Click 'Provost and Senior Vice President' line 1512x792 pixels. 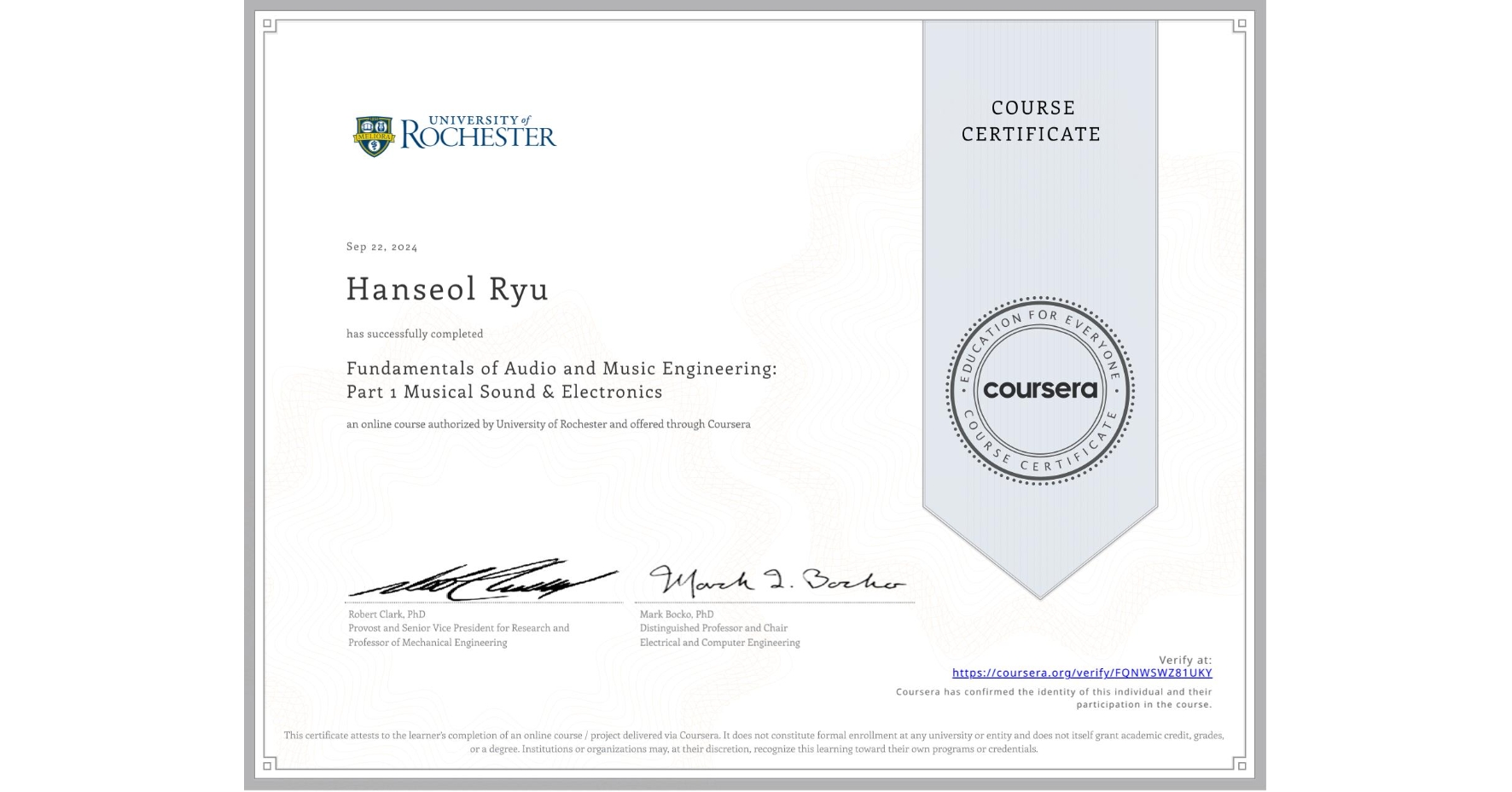tap(459, 628)
